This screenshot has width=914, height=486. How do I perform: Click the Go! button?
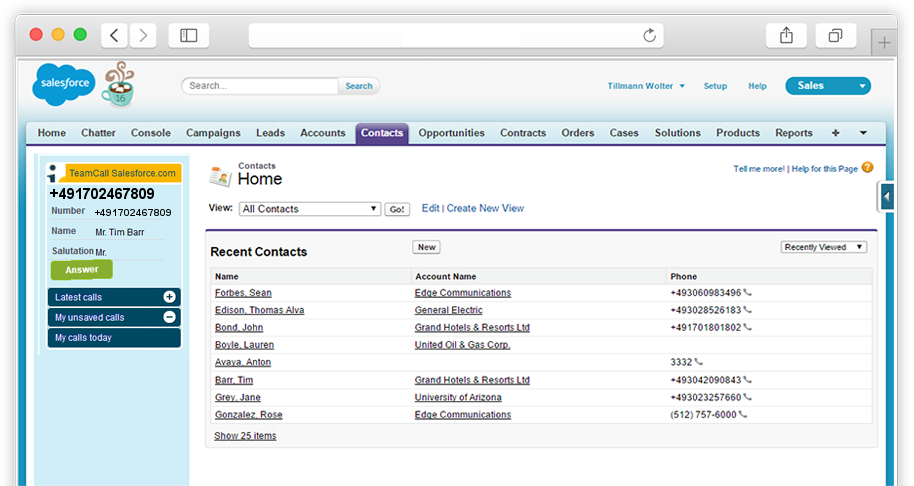[x=397, y=209]
